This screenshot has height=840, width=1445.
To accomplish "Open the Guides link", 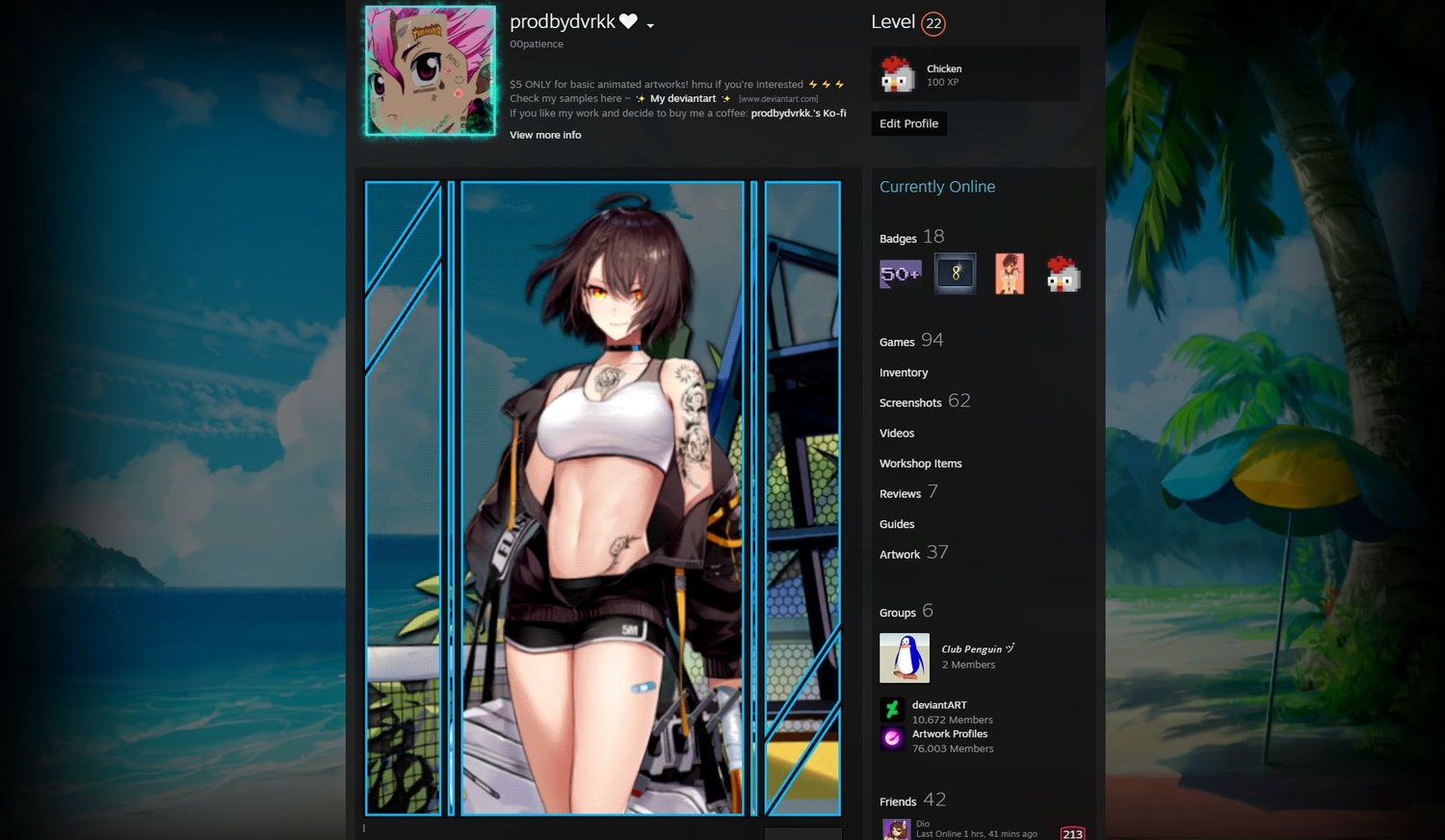I will (897, 524).
